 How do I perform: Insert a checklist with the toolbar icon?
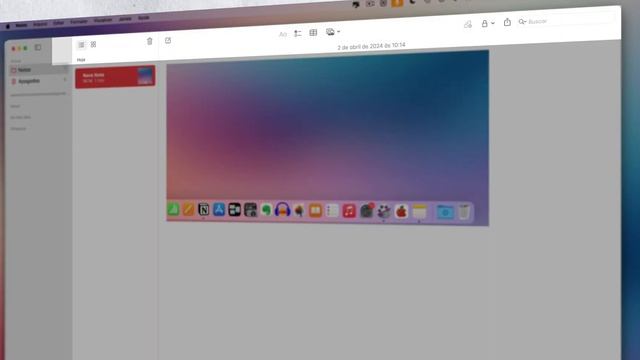(x=298, y=33)
